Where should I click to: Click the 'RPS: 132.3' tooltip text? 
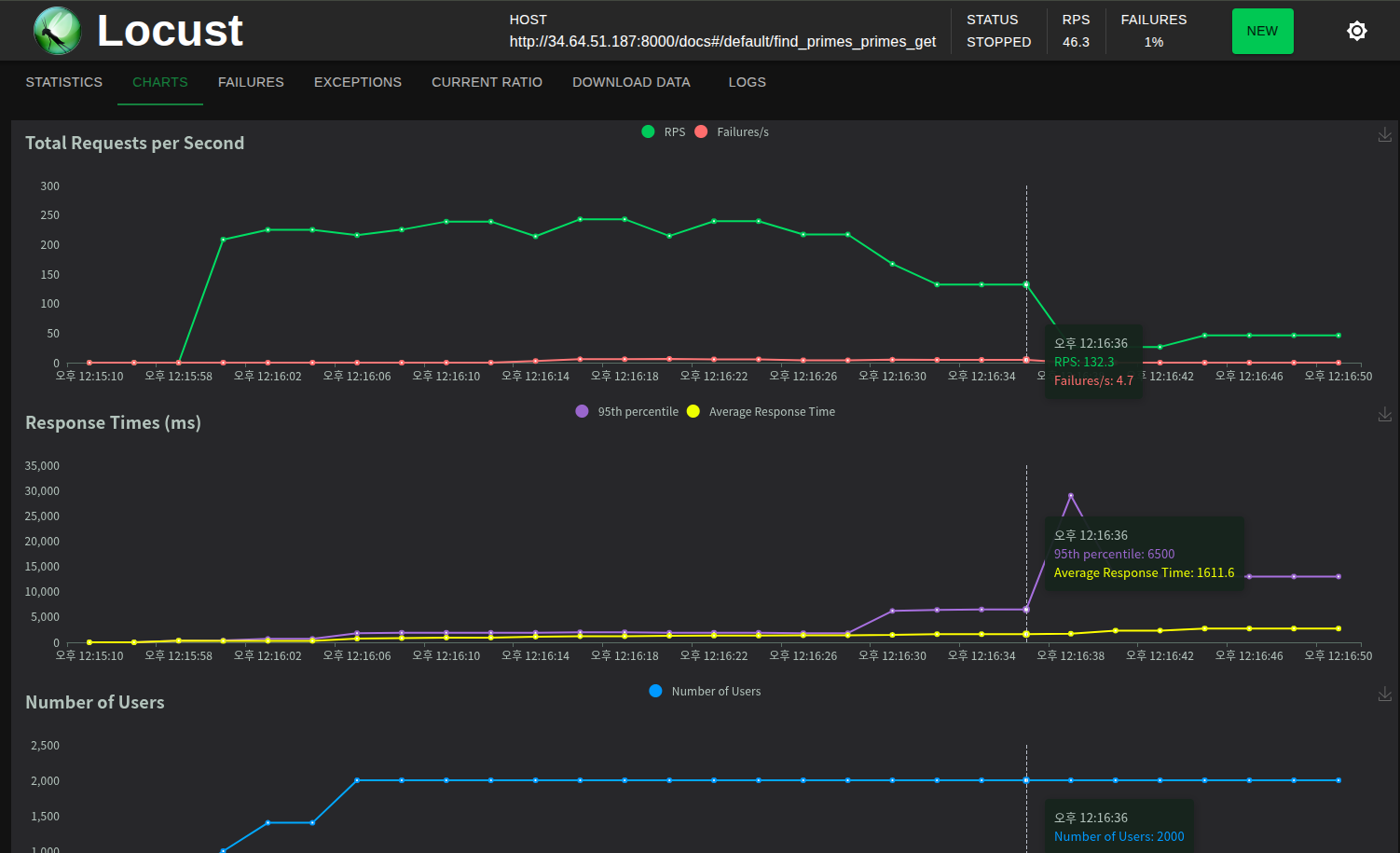click(x=1084, y=362)
